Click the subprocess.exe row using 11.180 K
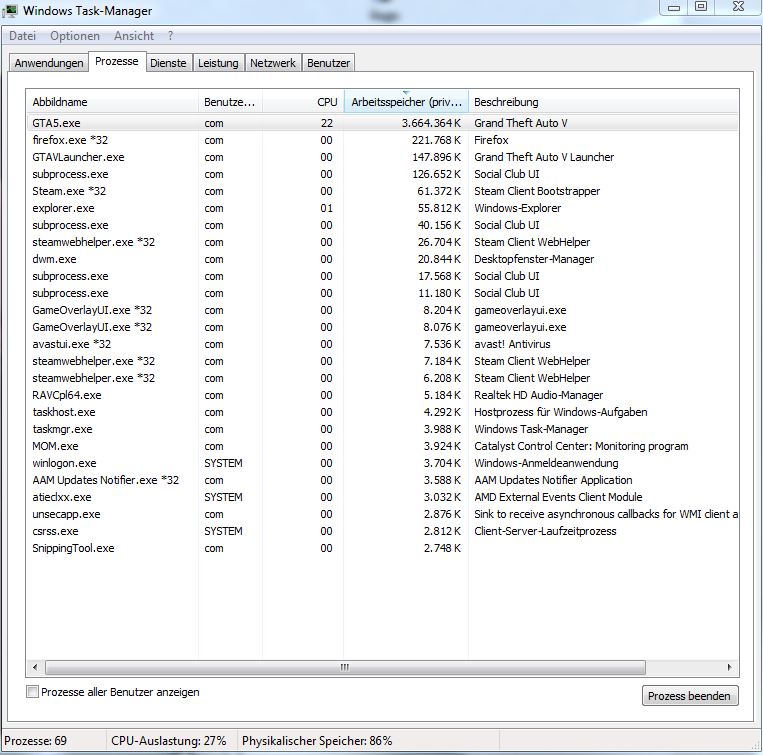Screen dimensions: 763x755 pyautogui.click(x=382, y=293)
